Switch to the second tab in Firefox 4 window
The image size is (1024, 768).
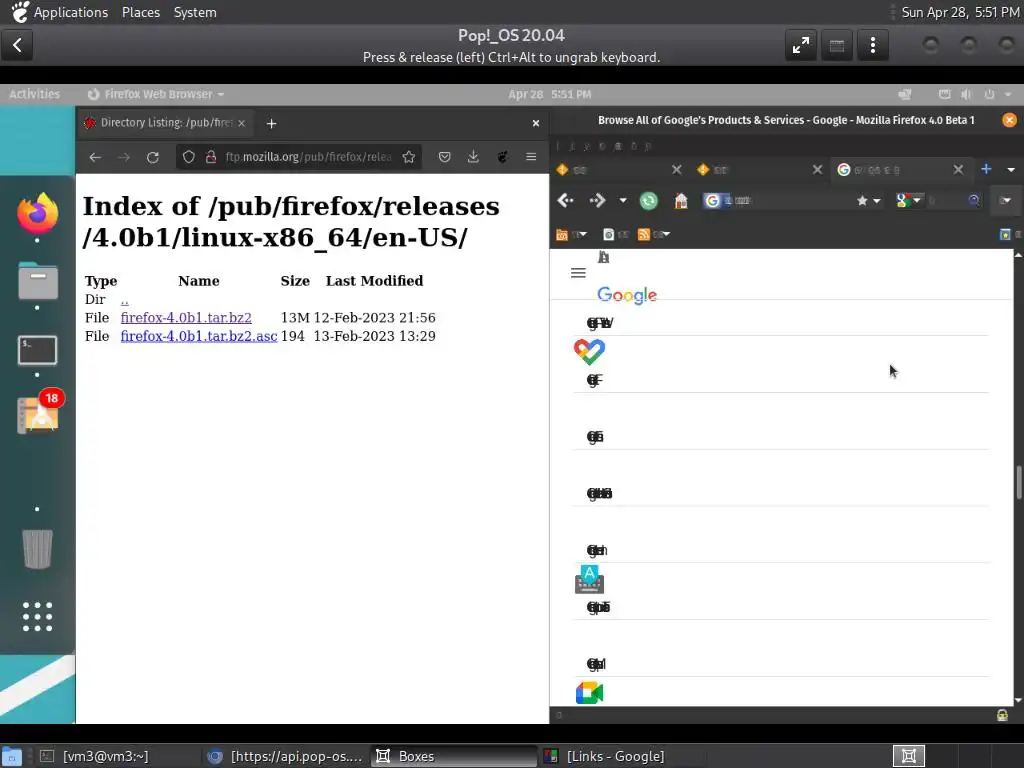point(759,170)
